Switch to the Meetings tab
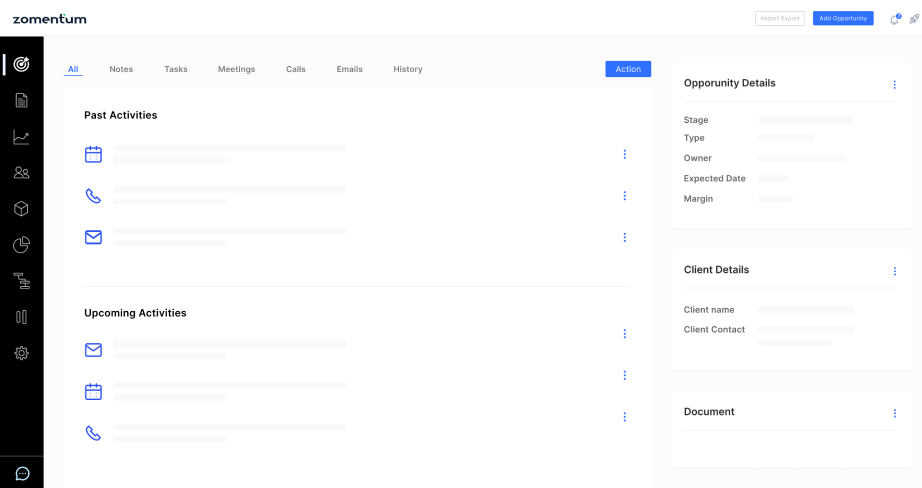 tap(236, 69)
